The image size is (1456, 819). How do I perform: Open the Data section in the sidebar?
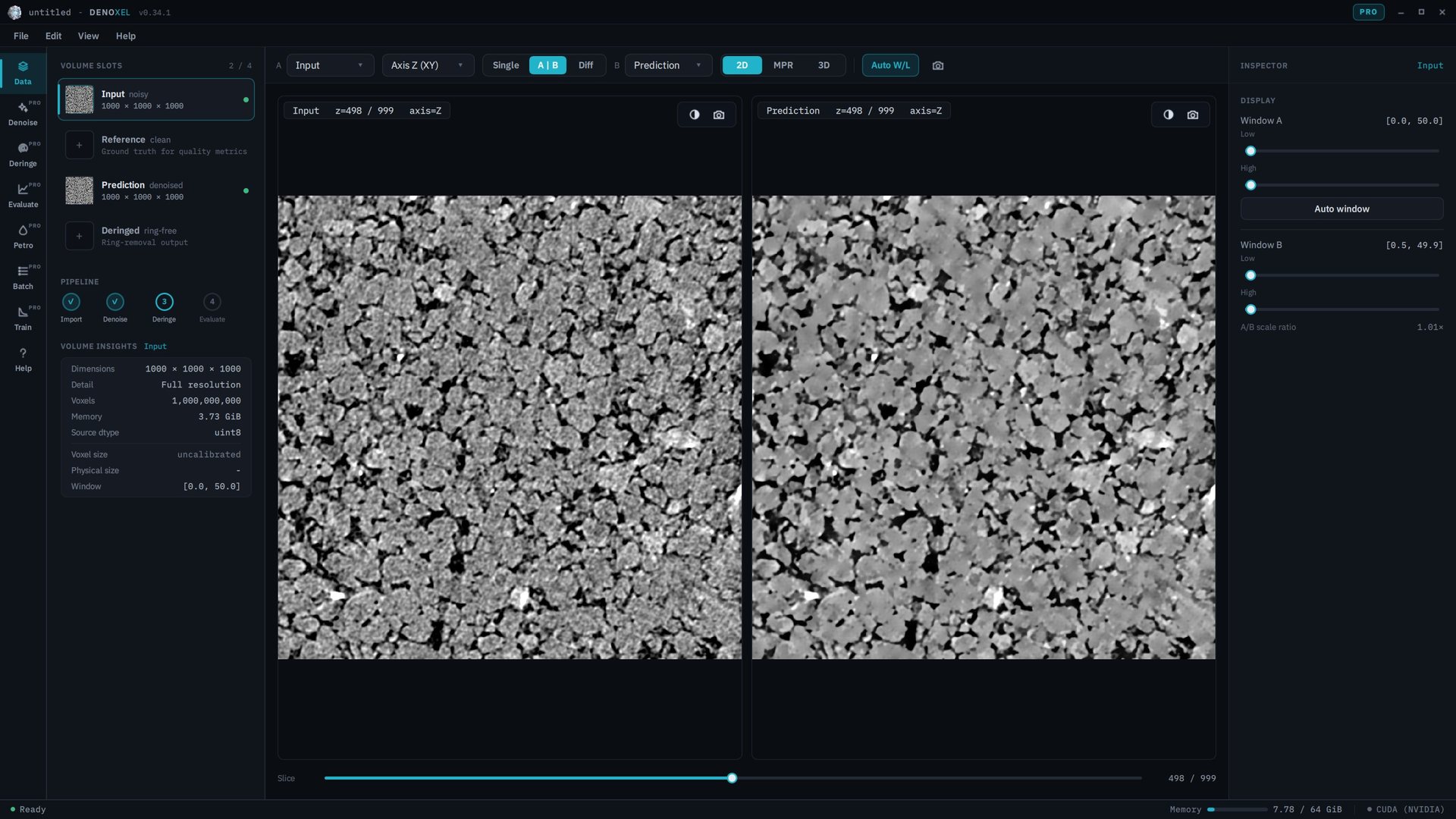click(23, 73)
